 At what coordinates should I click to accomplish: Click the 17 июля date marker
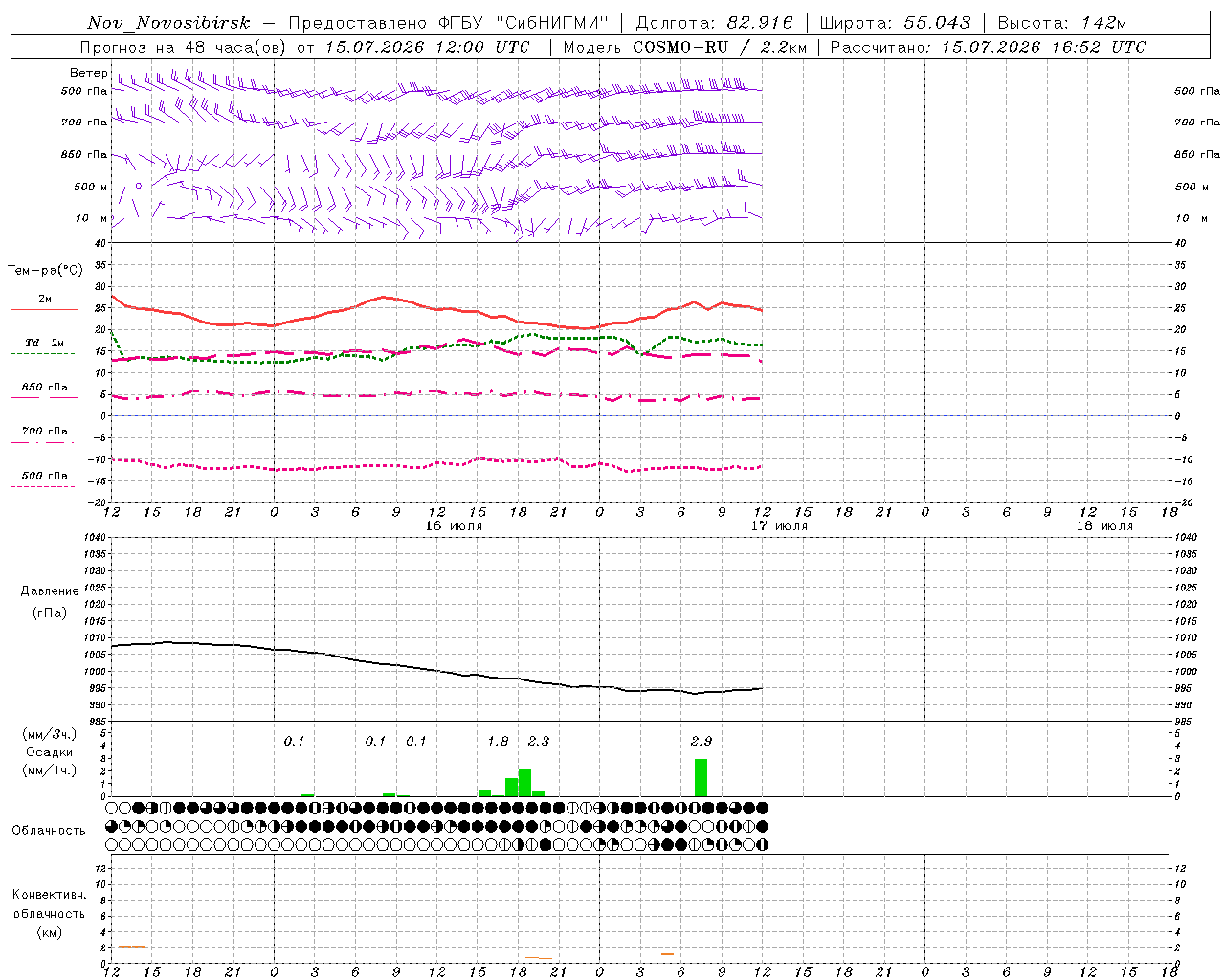[779, 526]
